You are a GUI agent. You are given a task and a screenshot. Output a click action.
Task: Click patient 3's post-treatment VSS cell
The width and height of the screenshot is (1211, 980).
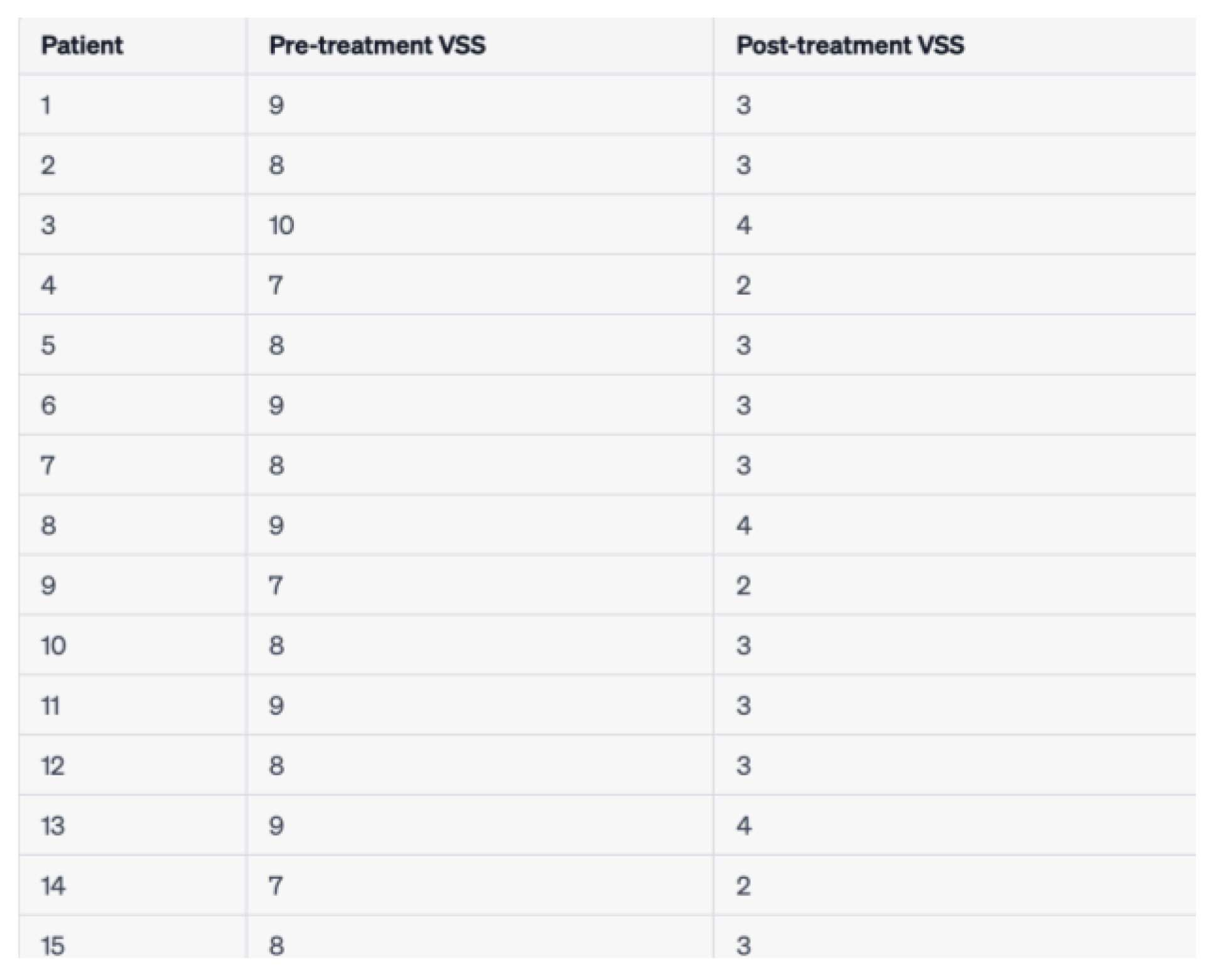[x=744, y=225]
